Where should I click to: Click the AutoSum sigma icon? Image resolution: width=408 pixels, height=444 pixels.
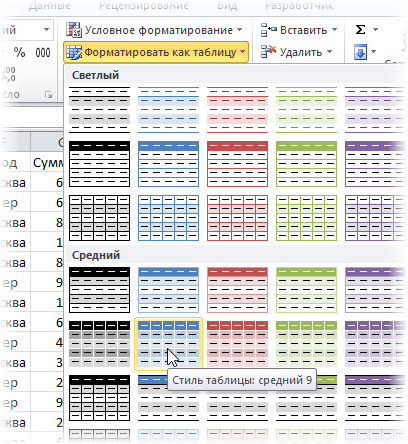pyautogui.click(x=360, y=30)
